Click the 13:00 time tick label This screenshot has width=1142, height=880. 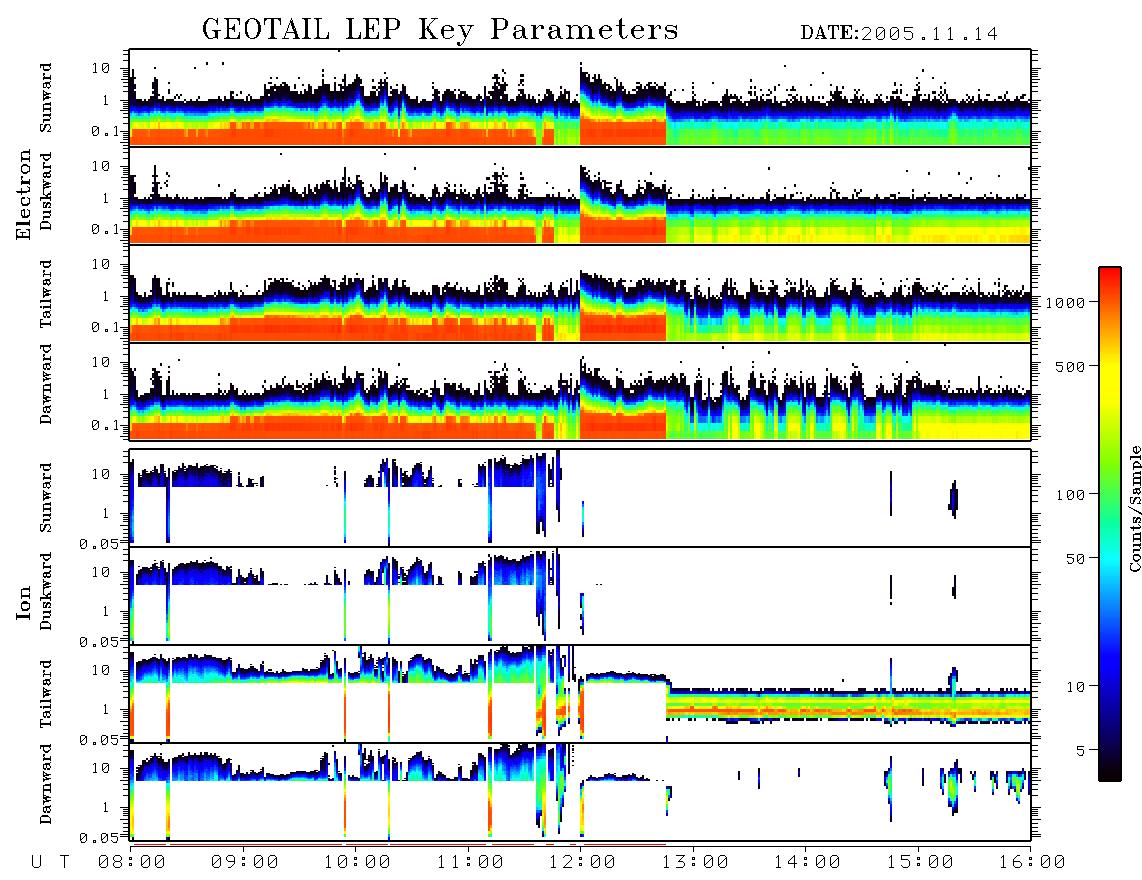point(695,863)
